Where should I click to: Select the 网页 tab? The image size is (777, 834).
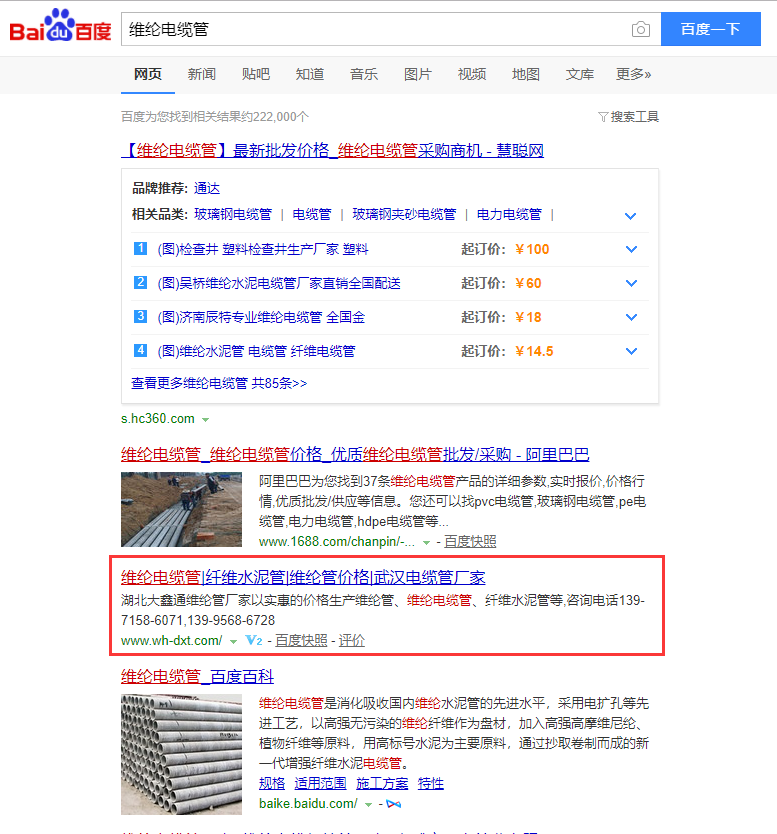click(x=148, y=74)
